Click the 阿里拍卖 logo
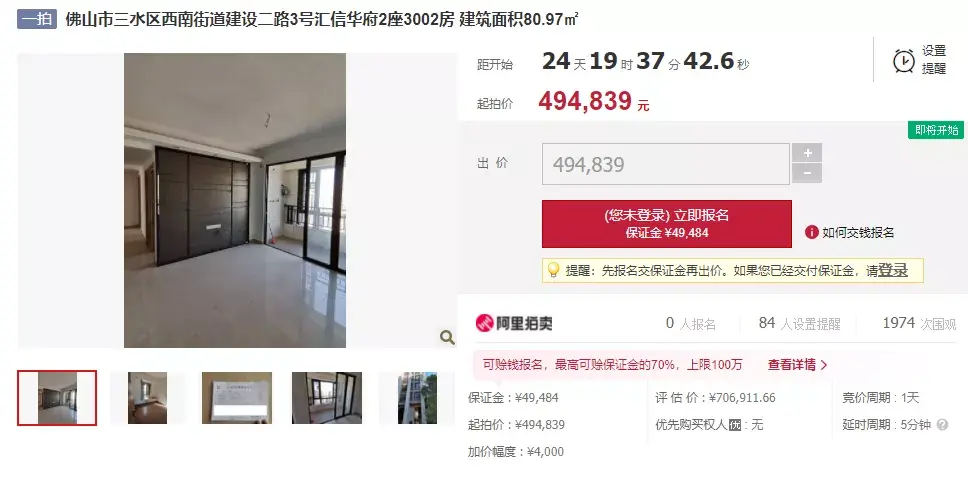 coord(514,323)
